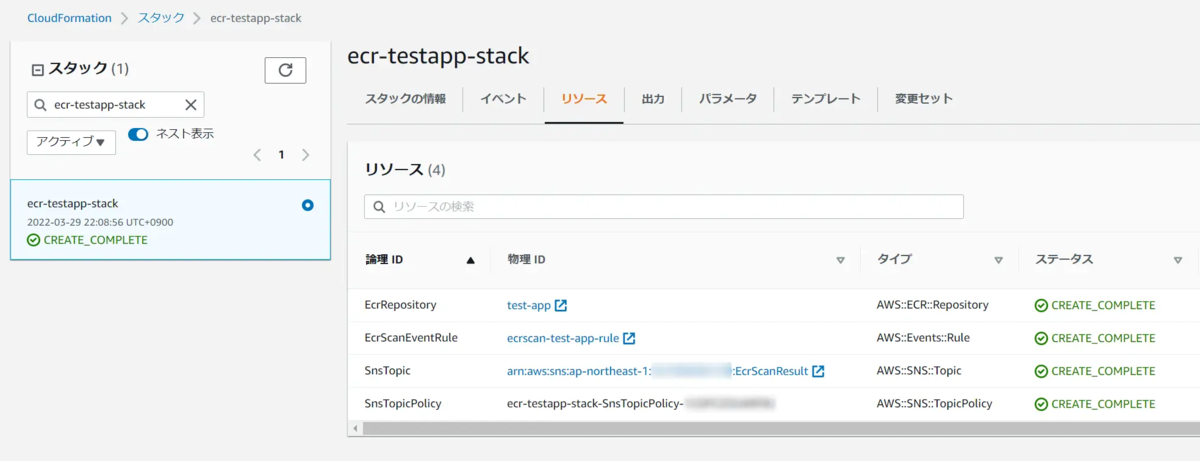Focus the リソースの検索 search field
Image resolution: width=1200 pixels, height=461 pixels.
[664, 207]
